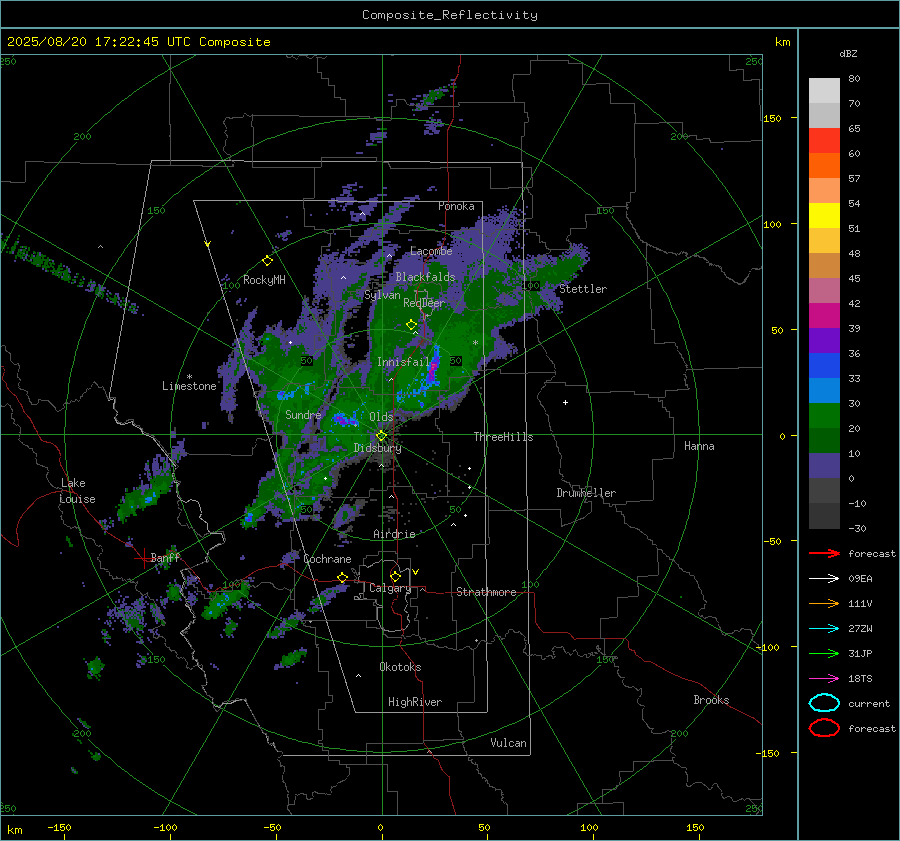This screenshot has height=841, width=900.
Task: Click the Innisfail city label
Action: 403,362
